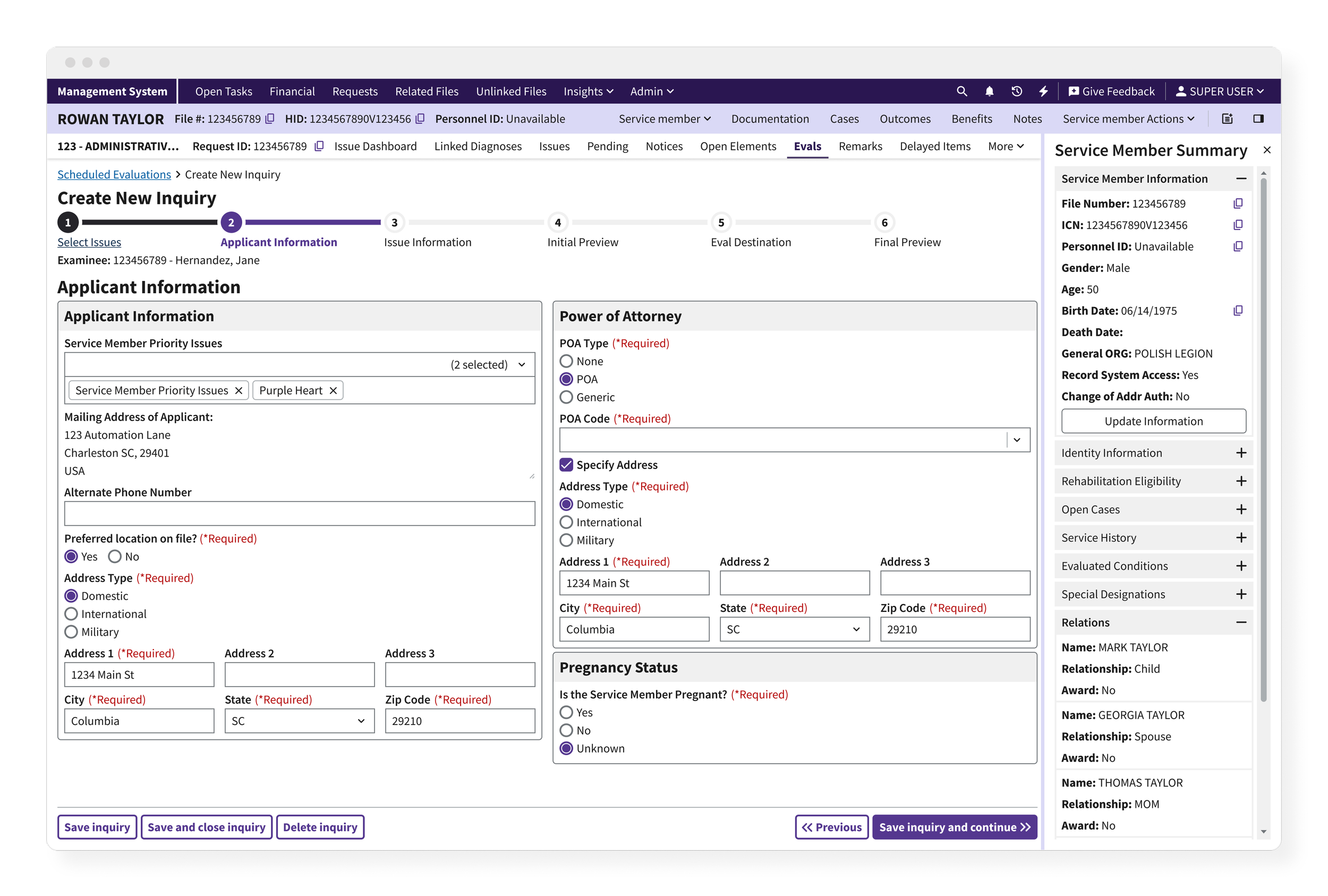Uncheck Specify Address checkbox
The width and height of the screenshot is (1328, 896).
pos(566,465)
